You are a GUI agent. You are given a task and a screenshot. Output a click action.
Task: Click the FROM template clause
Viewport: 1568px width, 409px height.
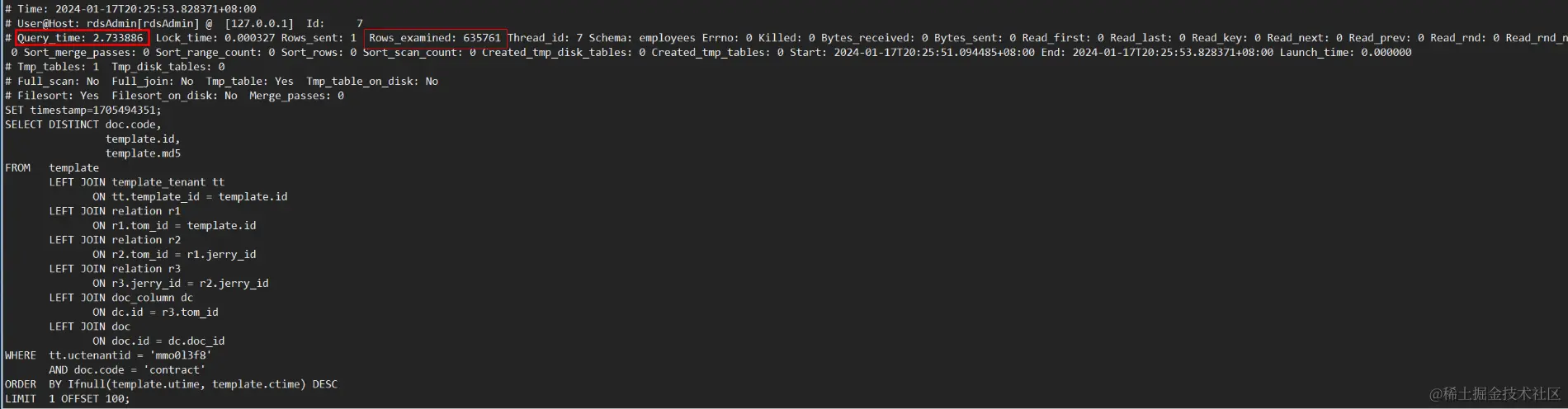[52, 168]
